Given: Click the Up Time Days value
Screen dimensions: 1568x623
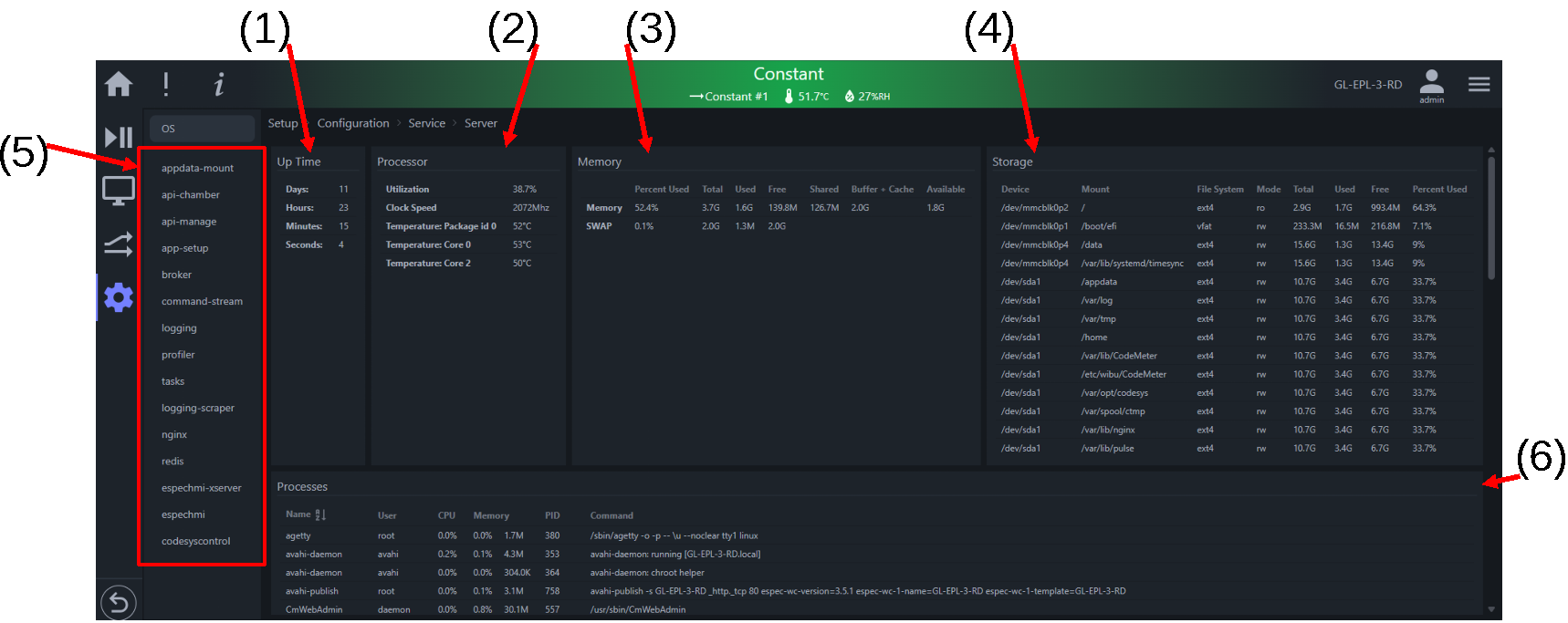Looking at the screenshot, I should [x=344, y=189].
